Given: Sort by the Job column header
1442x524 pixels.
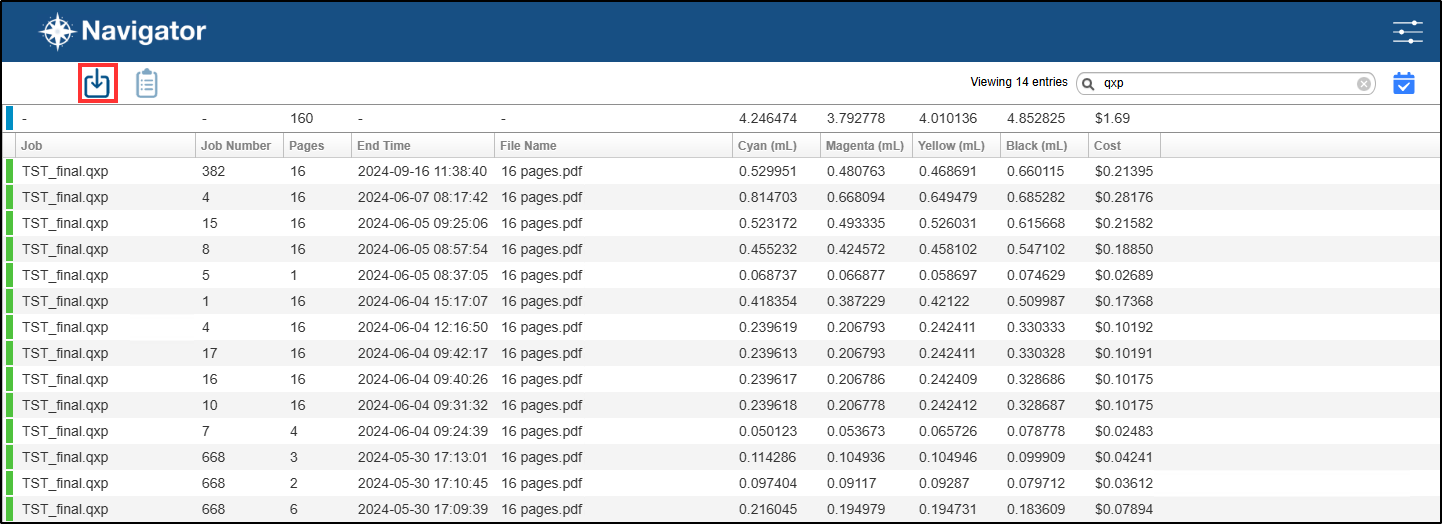Looking at the screenshot, I should tap(105, 145).
